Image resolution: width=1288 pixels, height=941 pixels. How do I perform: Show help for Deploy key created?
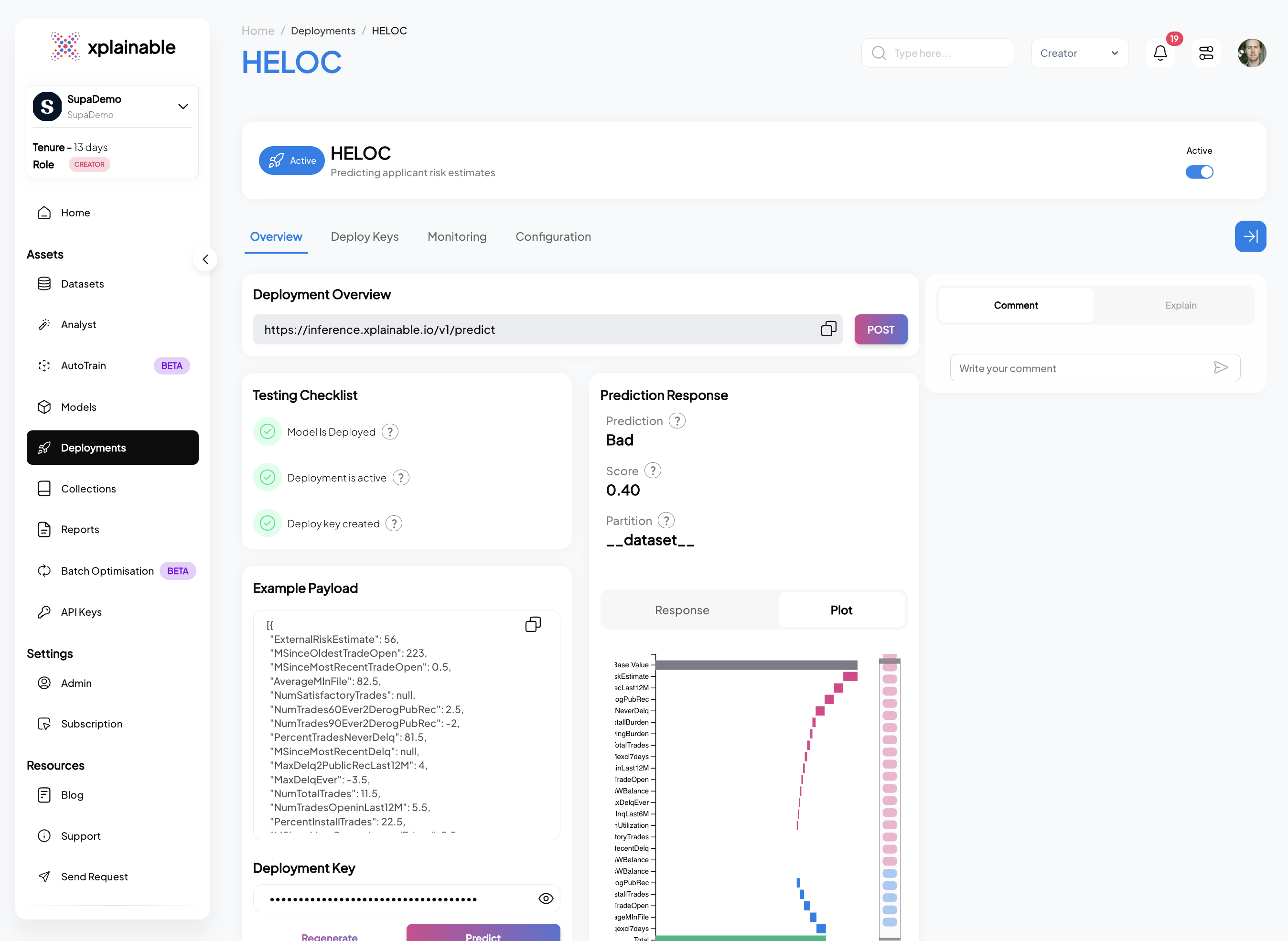tap(394, 523)
